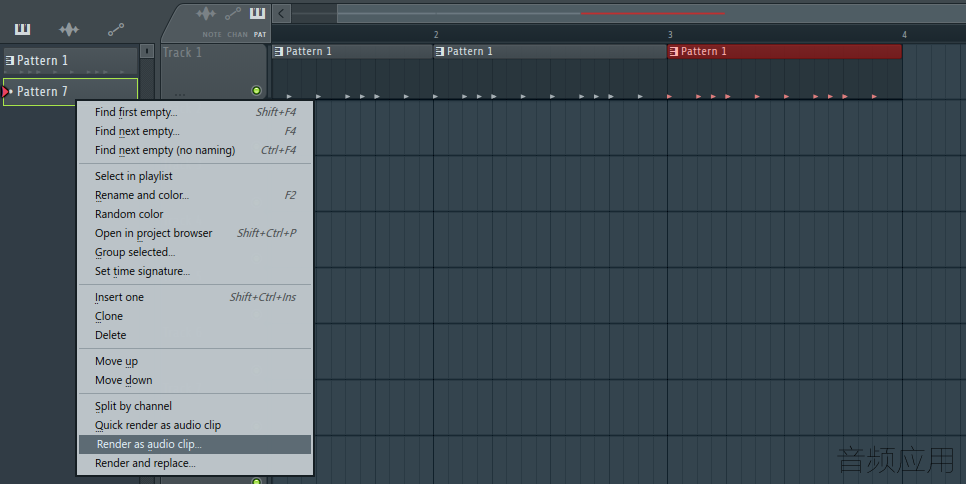Select the audio waveform icon in picker panel
Screen dimensions: 966x484
click(69, 29)
